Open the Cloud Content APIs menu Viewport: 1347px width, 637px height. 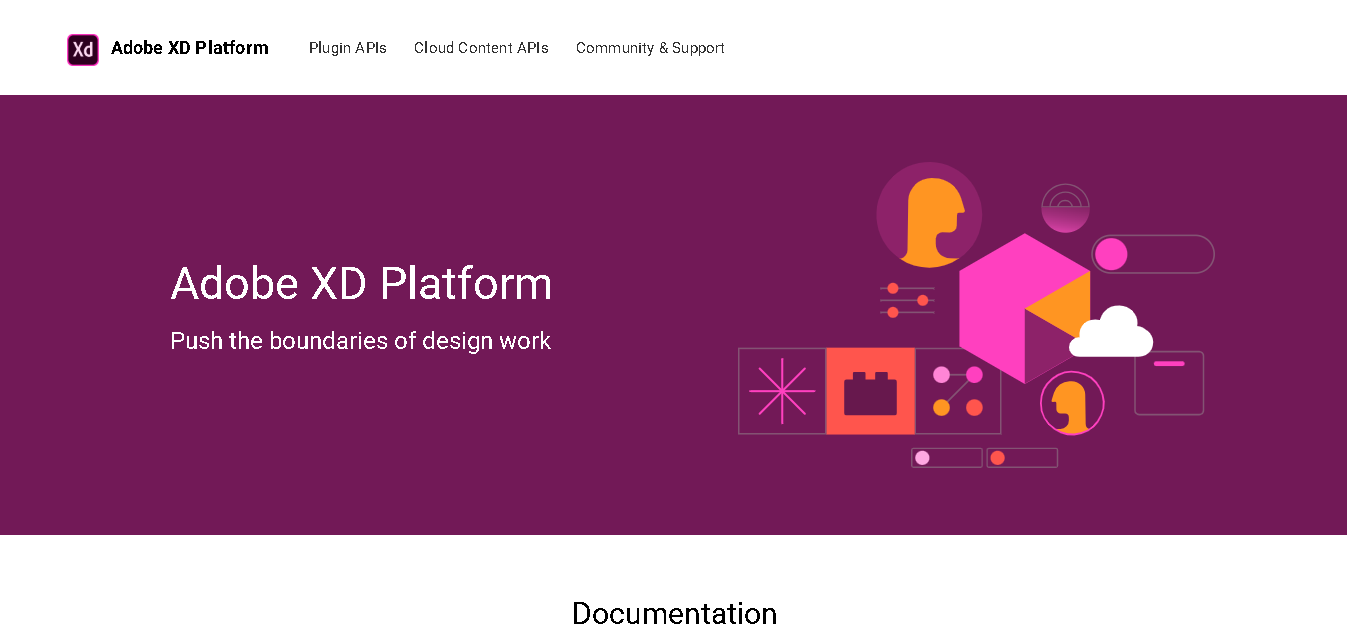pyautogui.click(x=481, y=47)
